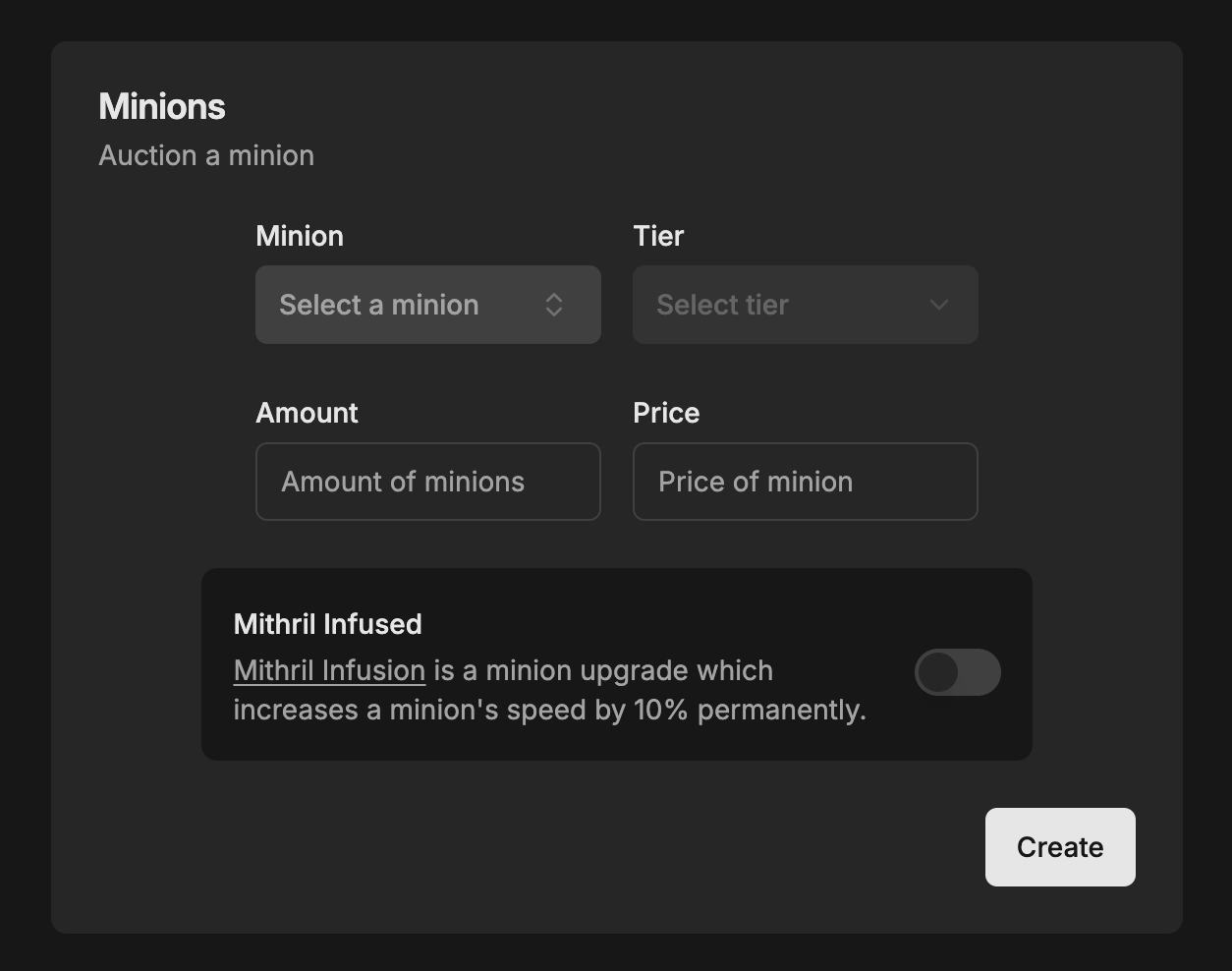Click the 'Minion' field label
Screen dimensions: 1232x971
300,236
